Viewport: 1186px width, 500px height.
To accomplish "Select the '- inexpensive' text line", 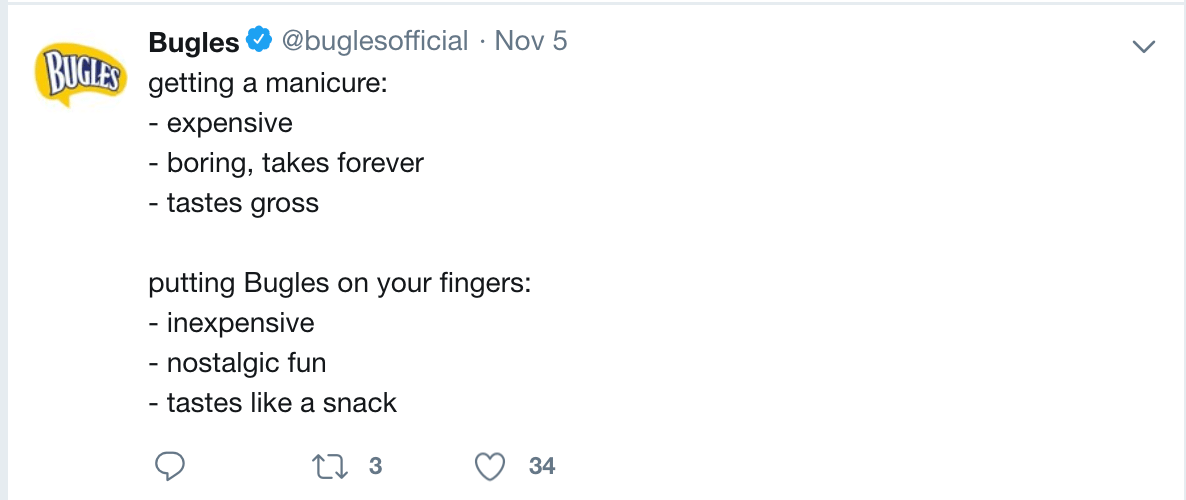I will click(232, 323).
